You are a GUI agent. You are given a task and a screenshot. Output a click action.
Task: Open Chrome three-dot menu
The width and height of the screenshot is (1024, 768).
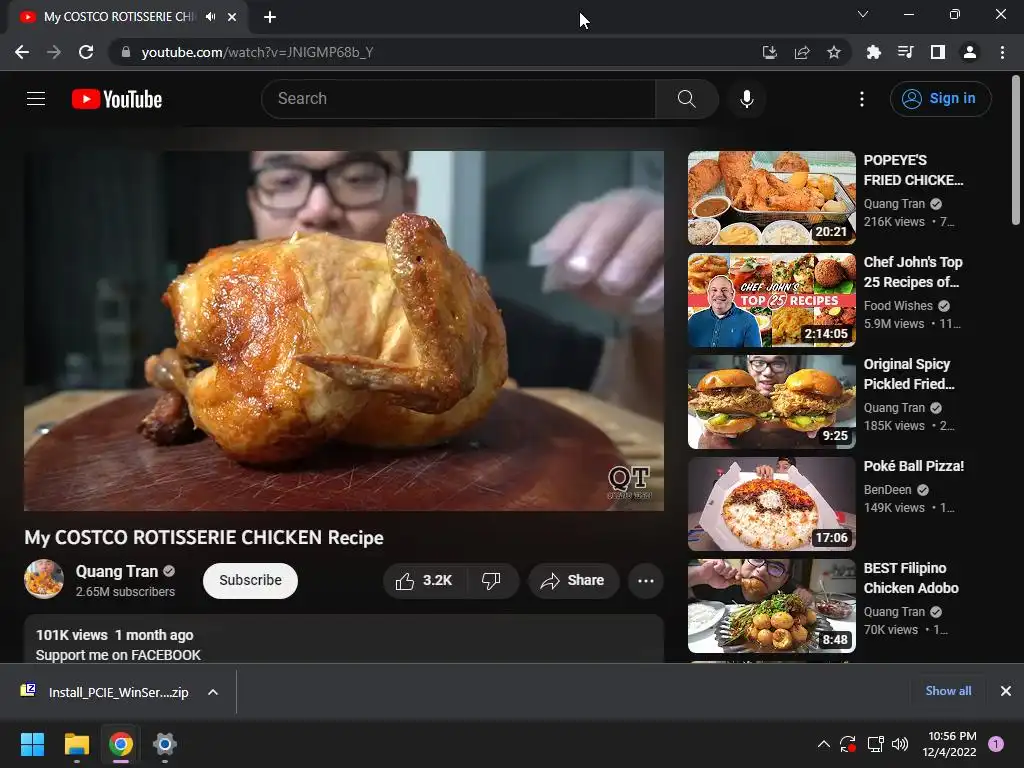coord(1002,52)
